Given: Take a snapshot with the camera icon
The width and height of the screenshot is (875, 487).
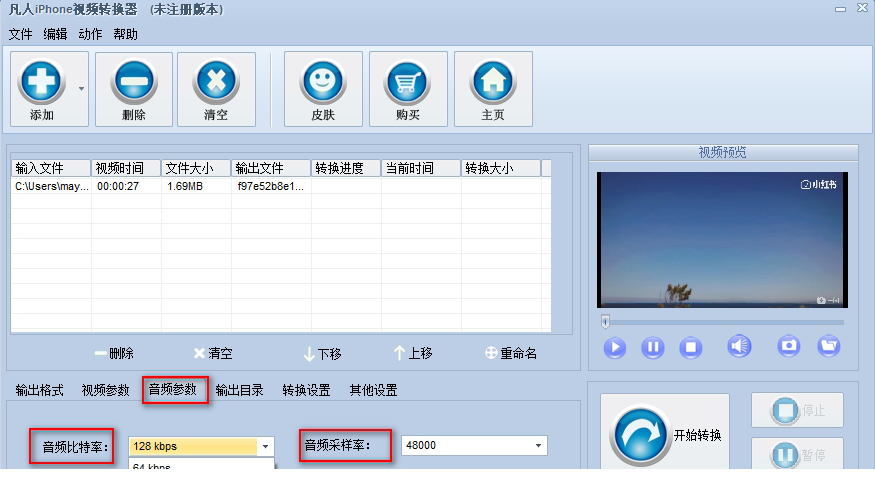Looking at the screenshot, I should tap(789, 346).
